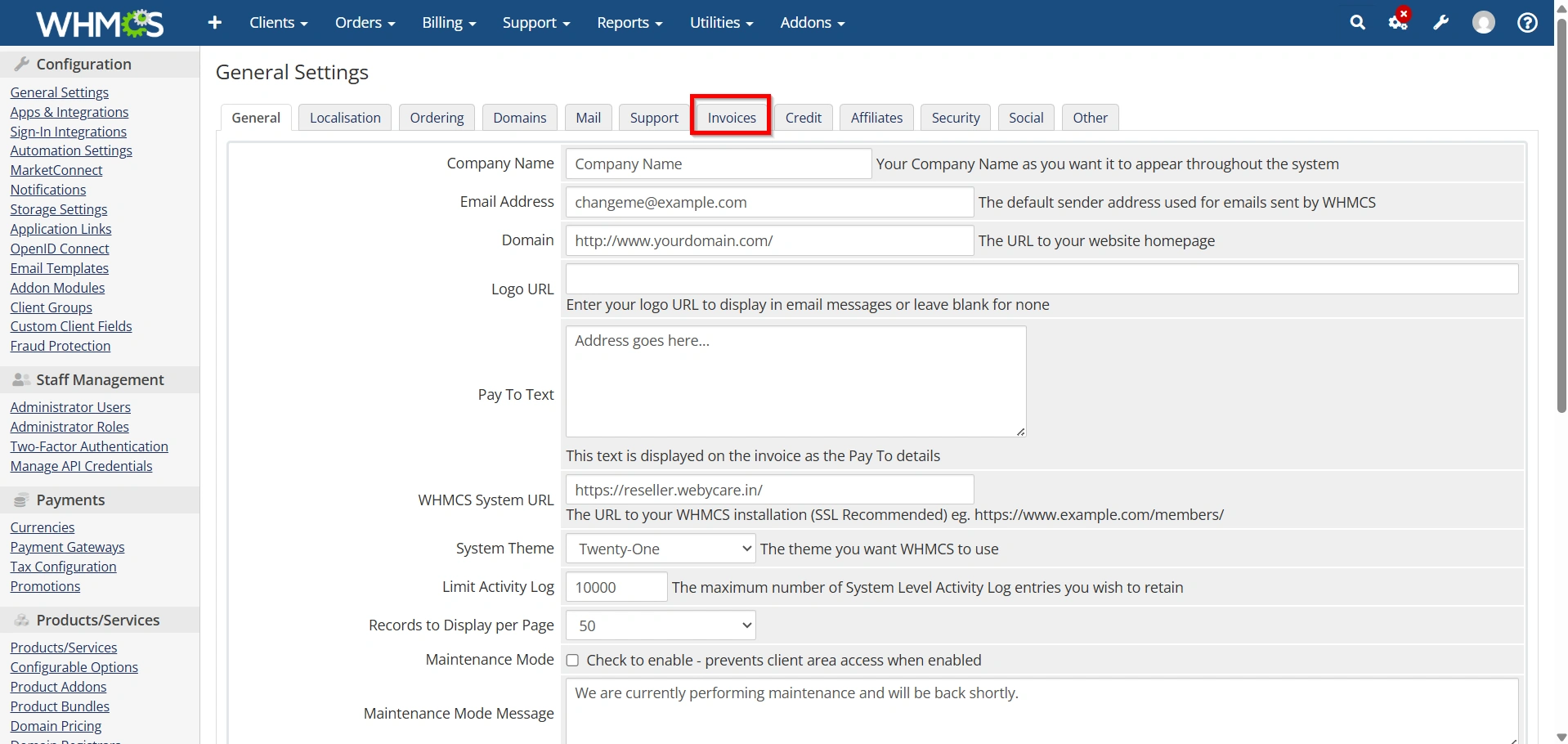
Task: Open Email Templates link
Action: tap(60, 268)
